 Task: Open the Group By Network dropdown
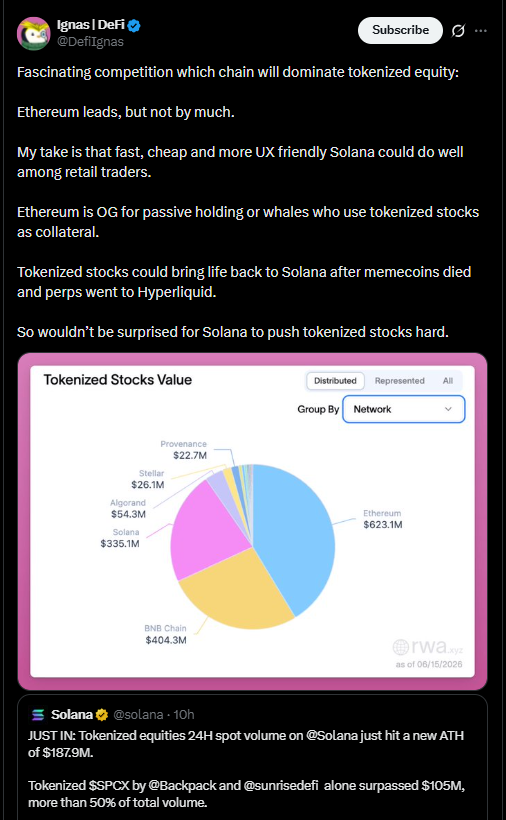coord(404,409)
